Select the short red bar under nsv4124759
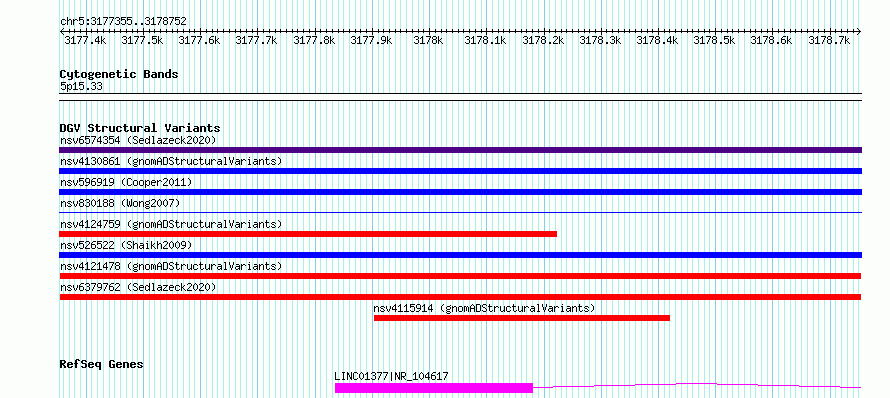This screenshot has height=398, width=890. (308, 234)
